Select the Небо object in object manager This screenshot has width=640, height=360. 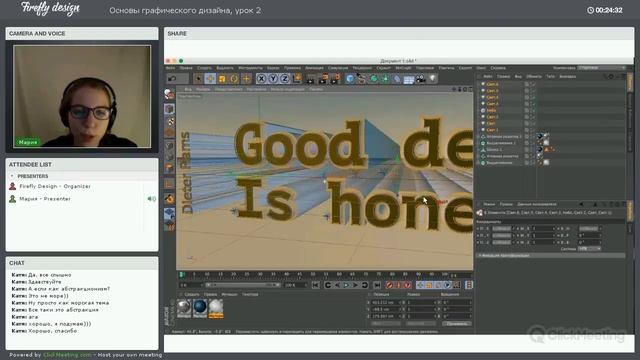pyautogui.click(x=491, y=110)
